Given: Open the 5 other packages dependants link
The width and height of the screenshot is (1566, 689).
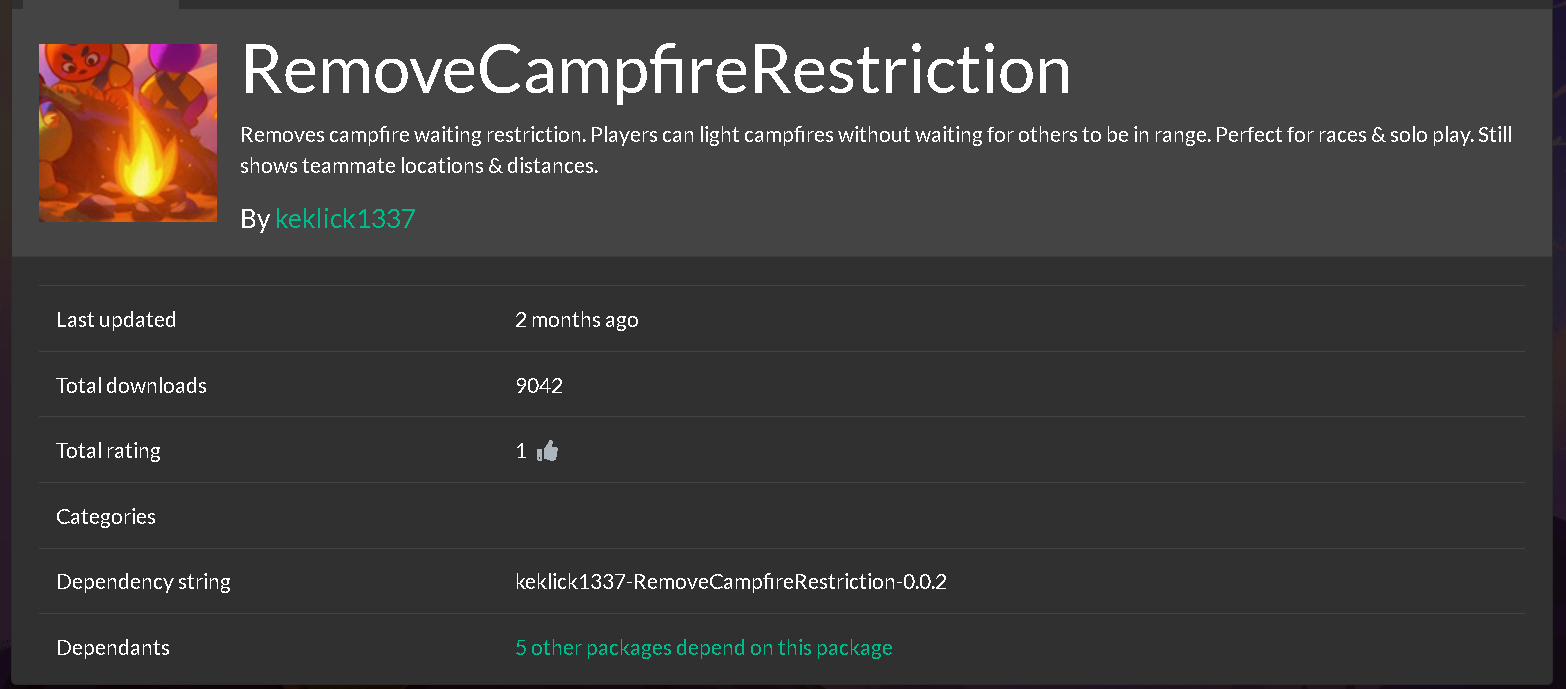Looking at the screenshot, I should (x=704, y=648).
